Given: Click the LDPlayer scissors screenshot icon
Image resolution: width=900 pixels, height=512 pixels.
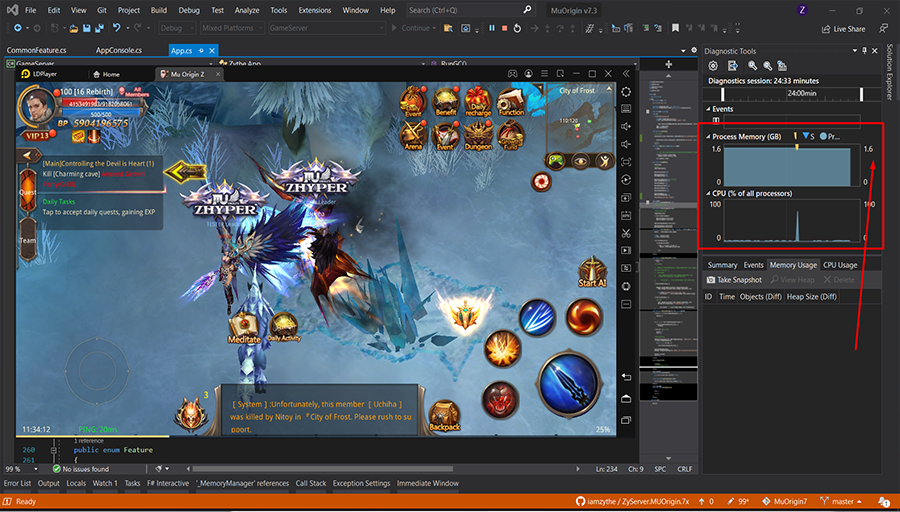Looking at the screenshot, I should pos(626,233).
